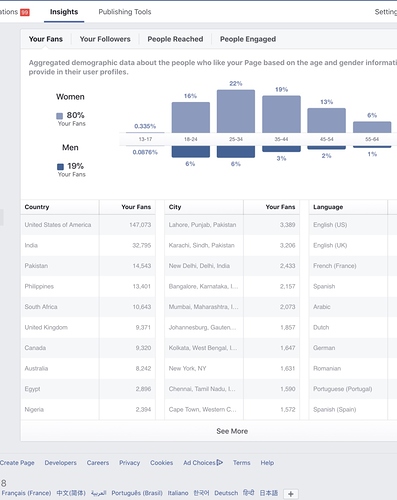Image resolution: width=397 pixels, height=500 pixels.
Task: Switch language to Português (Brasil)
Action: pos(137,493)
